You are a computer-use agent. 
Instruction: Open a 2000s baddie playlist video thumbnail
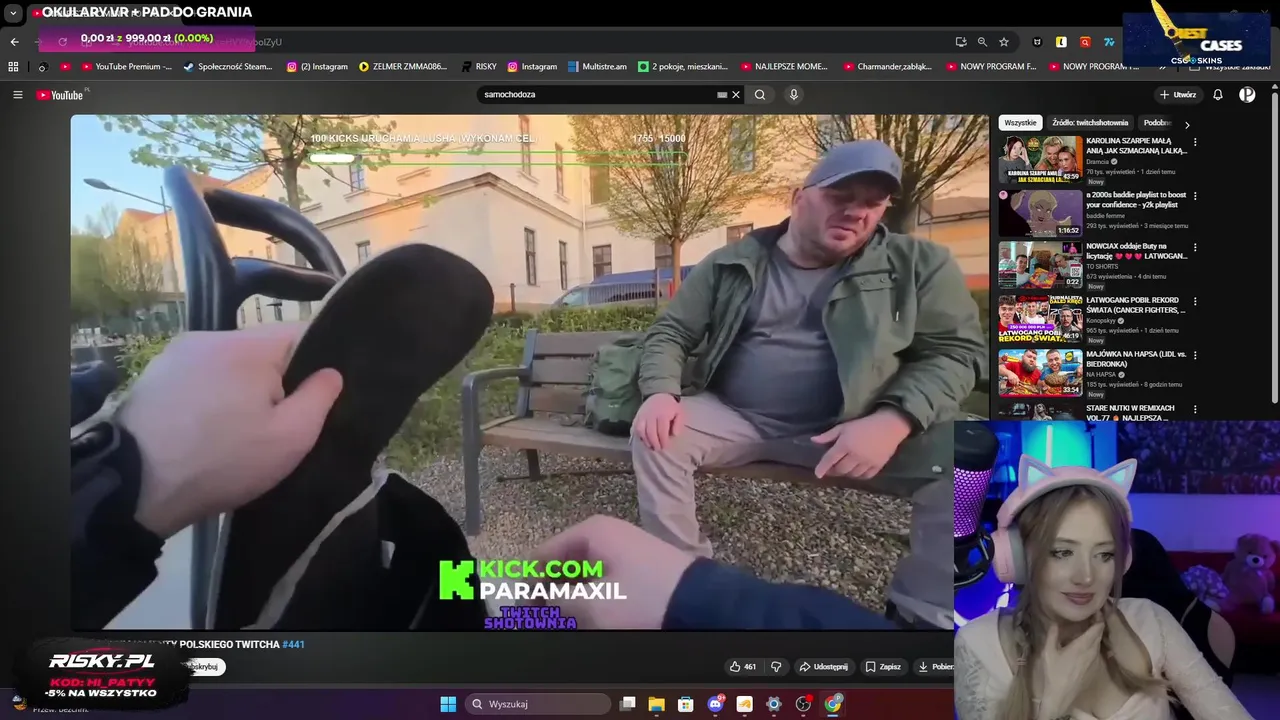coord(1040,213)
